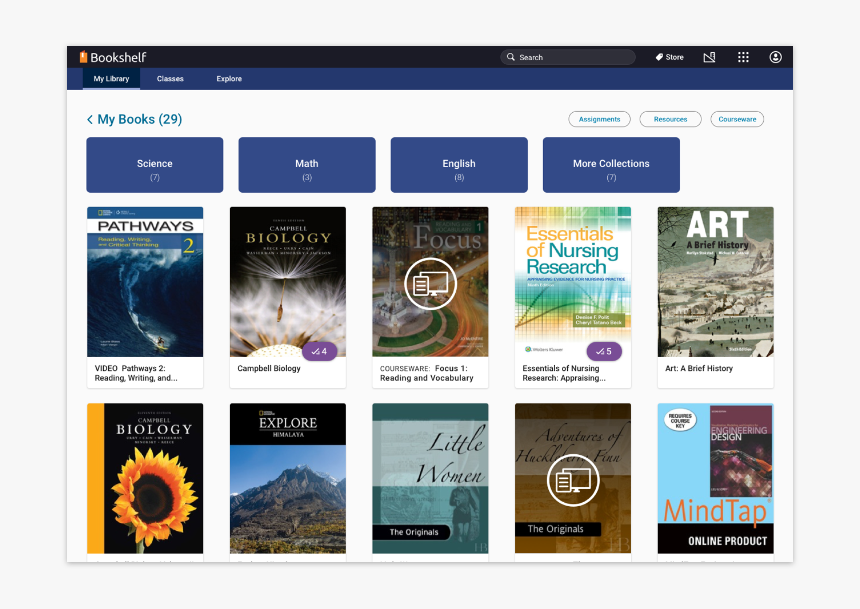Open the Campbell Biology dandelion cover
The image size is (860, 609).
coord(288,282)
